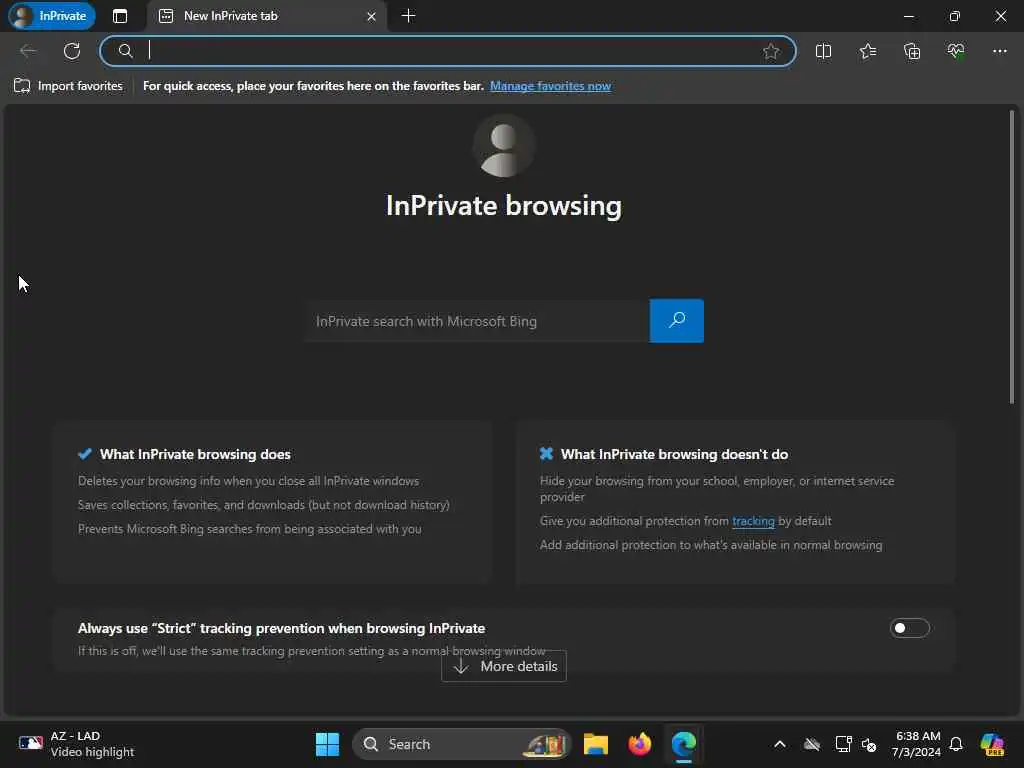Refresh the page with reload icon
This screenshot has height=768, width=1024.
(72, 51)
